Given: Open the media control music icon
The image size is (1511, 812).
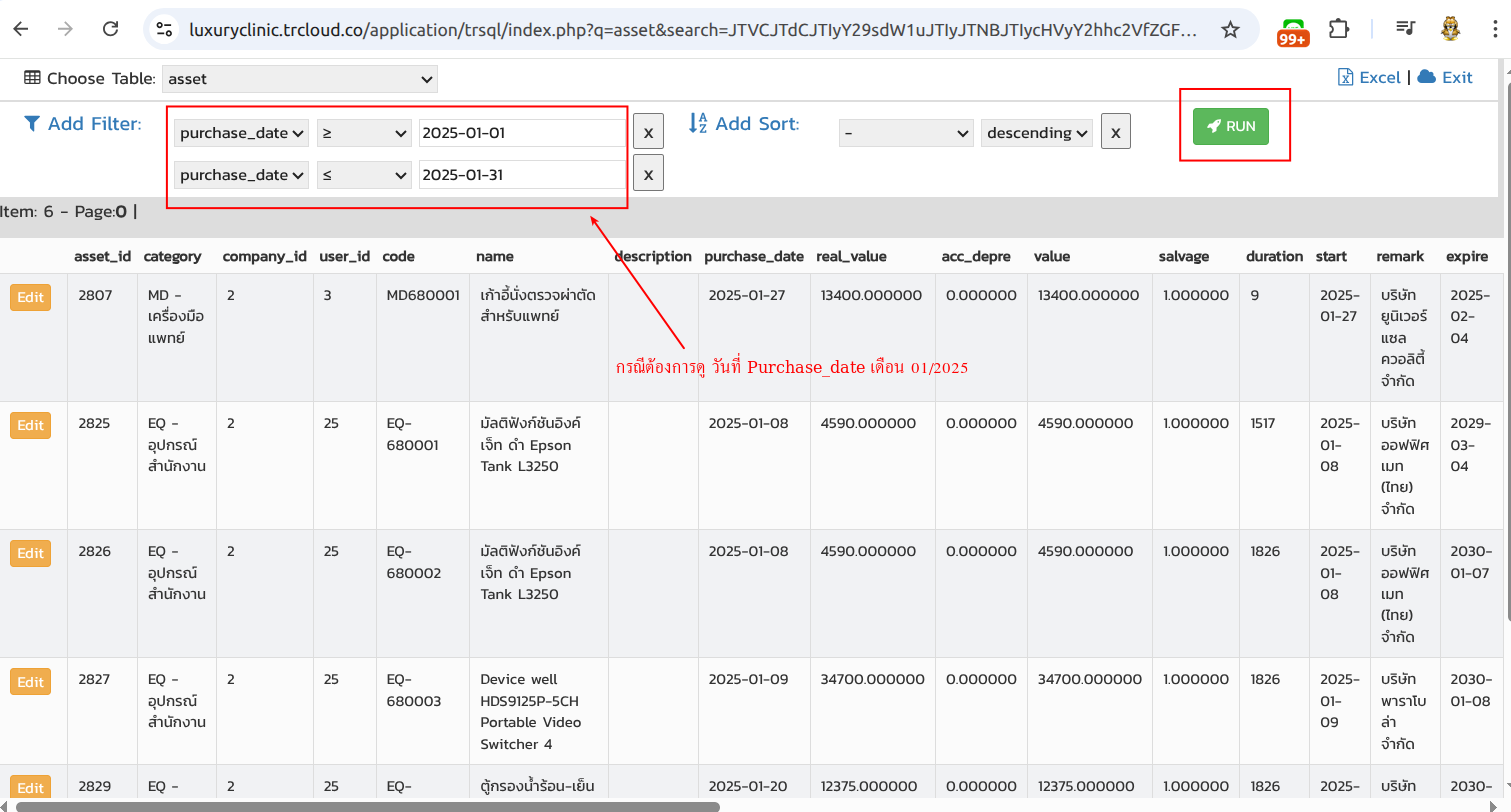Looking at the screenshot, I should 1406,29.
